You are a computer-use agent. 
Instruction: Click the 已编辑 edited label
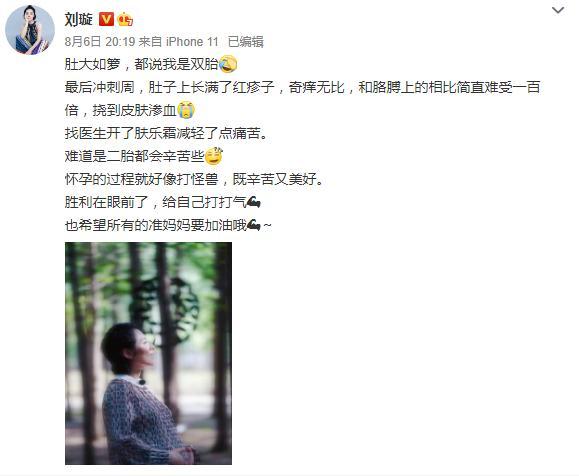[246, 42]
